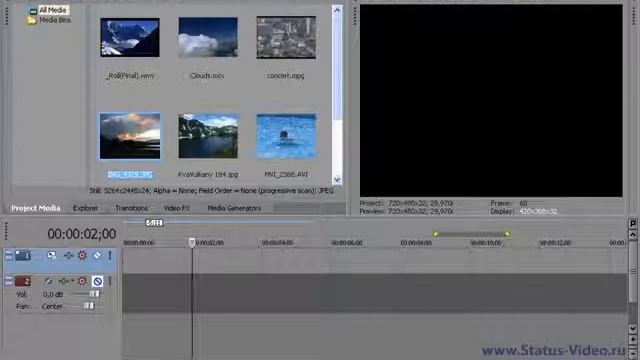
Task: Switch to the Explorer tab
Action: coord(85,208)
